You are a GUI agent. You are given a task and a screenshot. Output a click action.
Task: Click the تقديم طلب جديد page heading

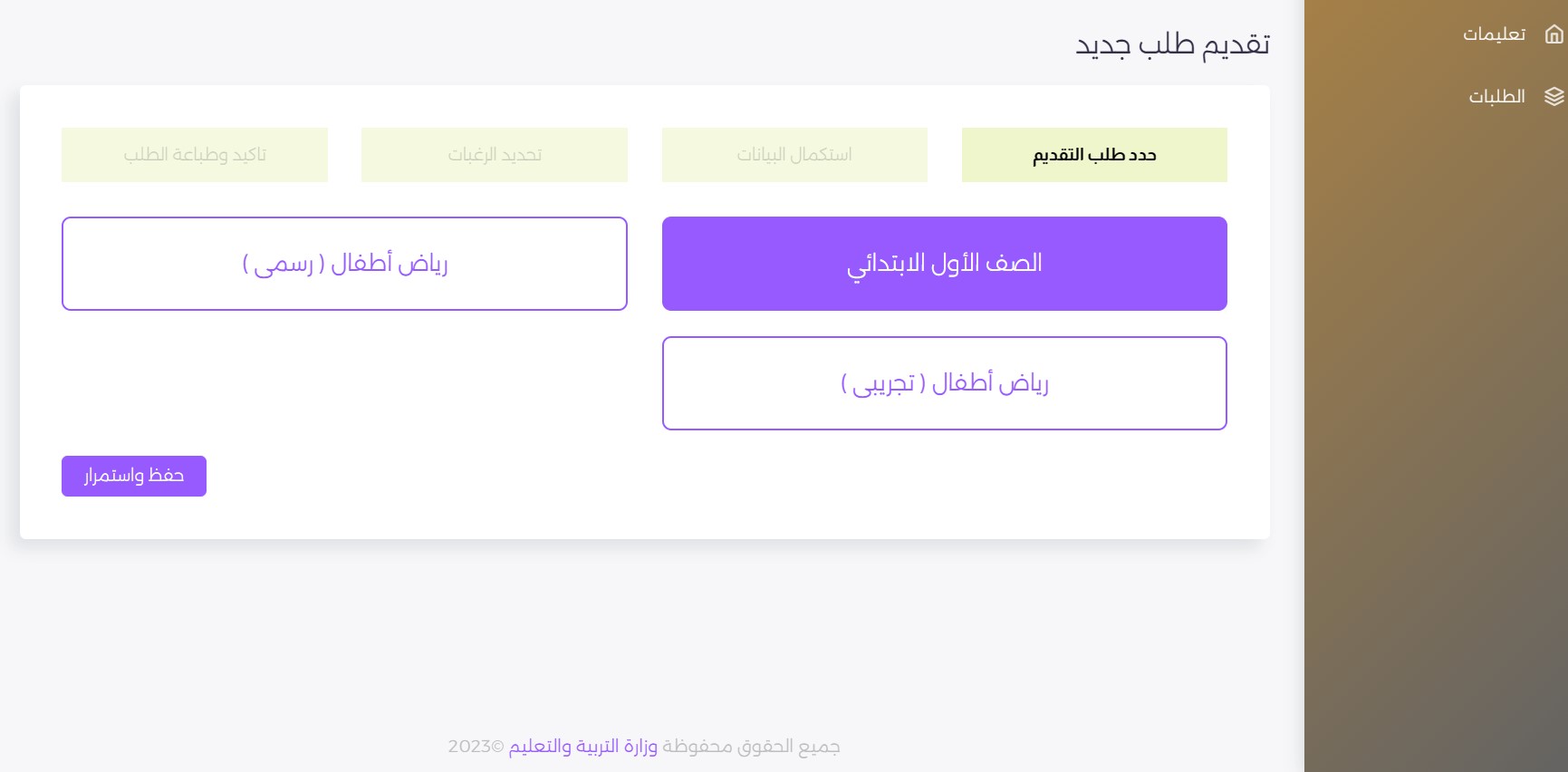pyautogui.click(x=1172, y=43)
